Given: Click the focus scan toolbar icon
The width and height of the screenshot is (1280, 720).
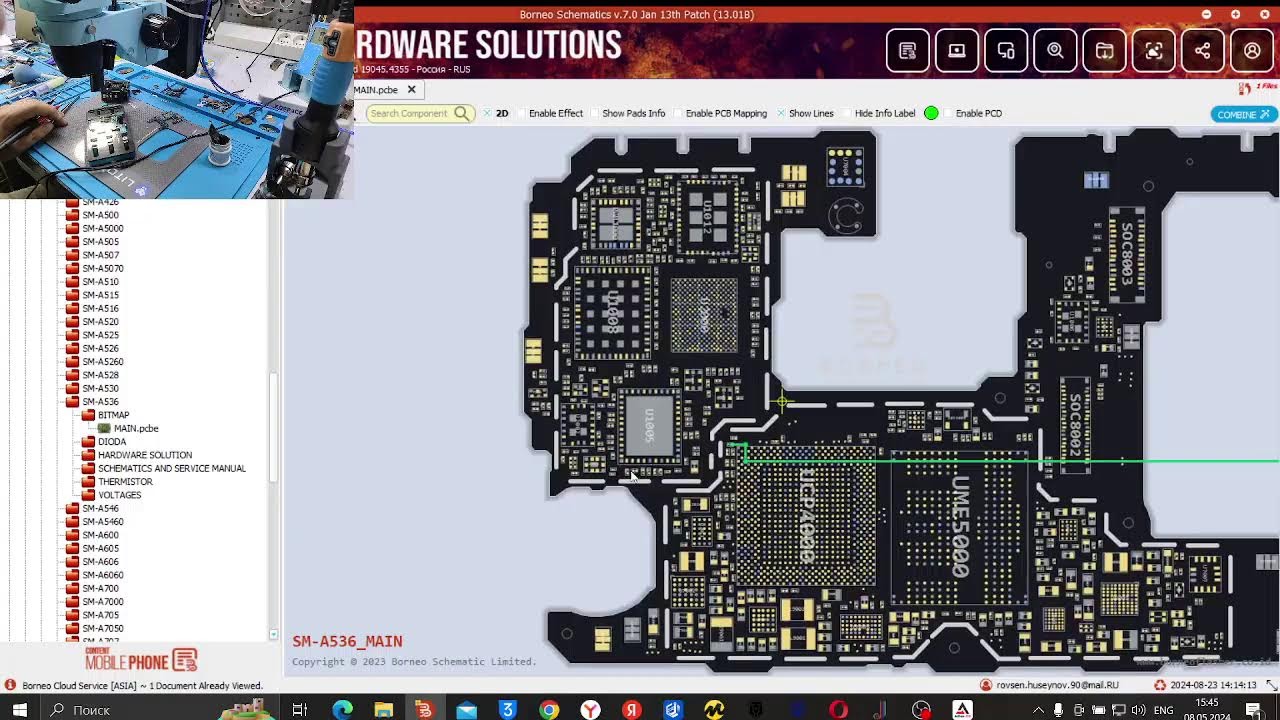Looking at the screenshot, I should click(1153, 51).
